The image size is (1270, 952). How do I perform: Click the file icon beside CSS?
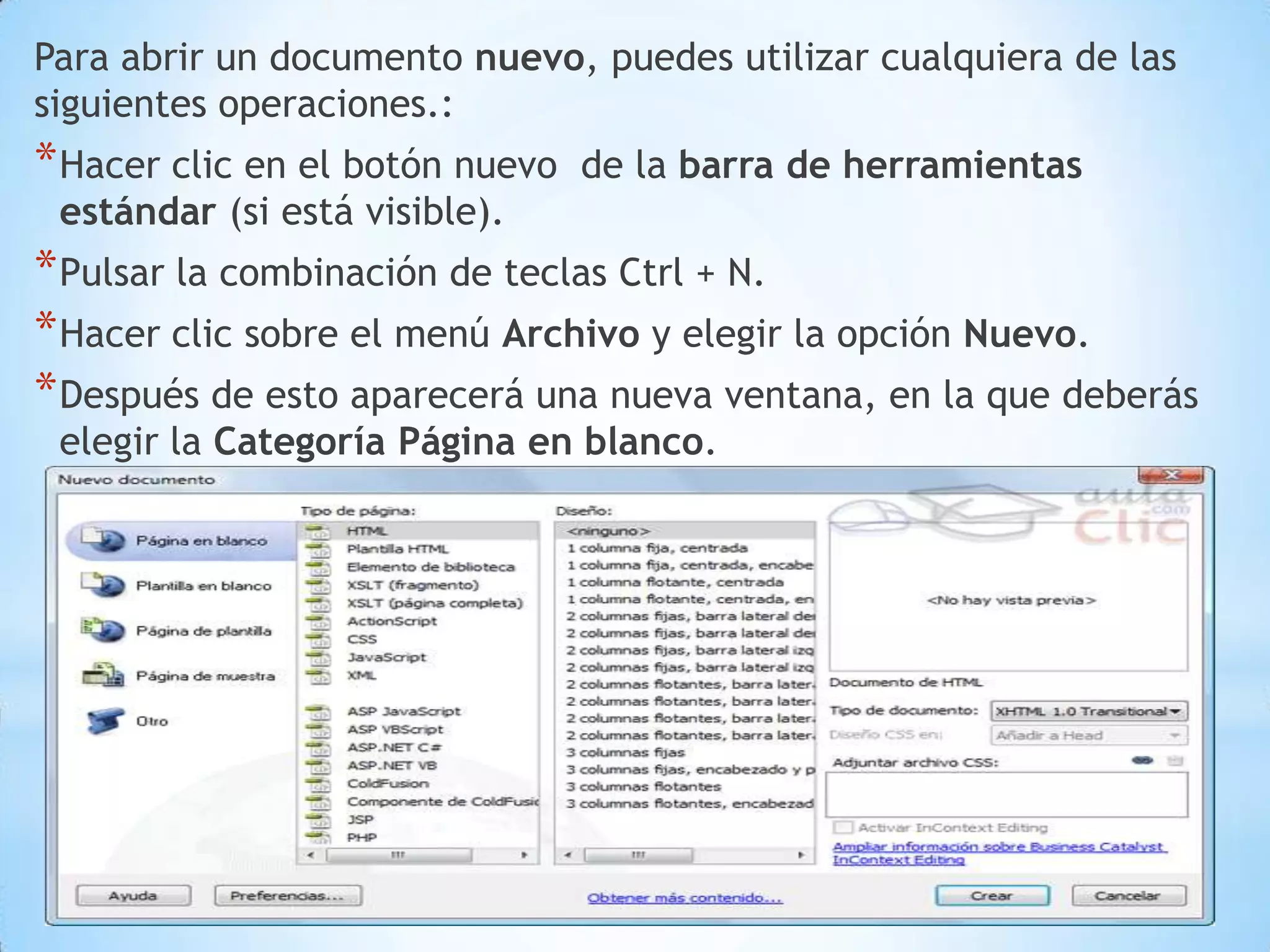tap(318, 640)
